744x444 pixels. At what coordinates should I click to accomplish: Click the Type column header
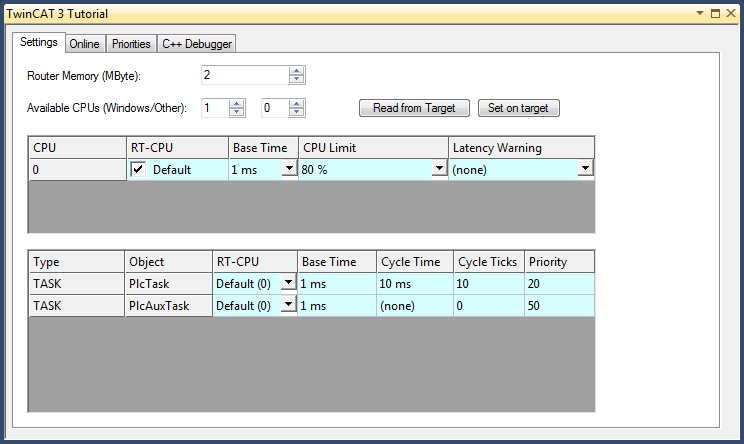(x=77, y=262)
